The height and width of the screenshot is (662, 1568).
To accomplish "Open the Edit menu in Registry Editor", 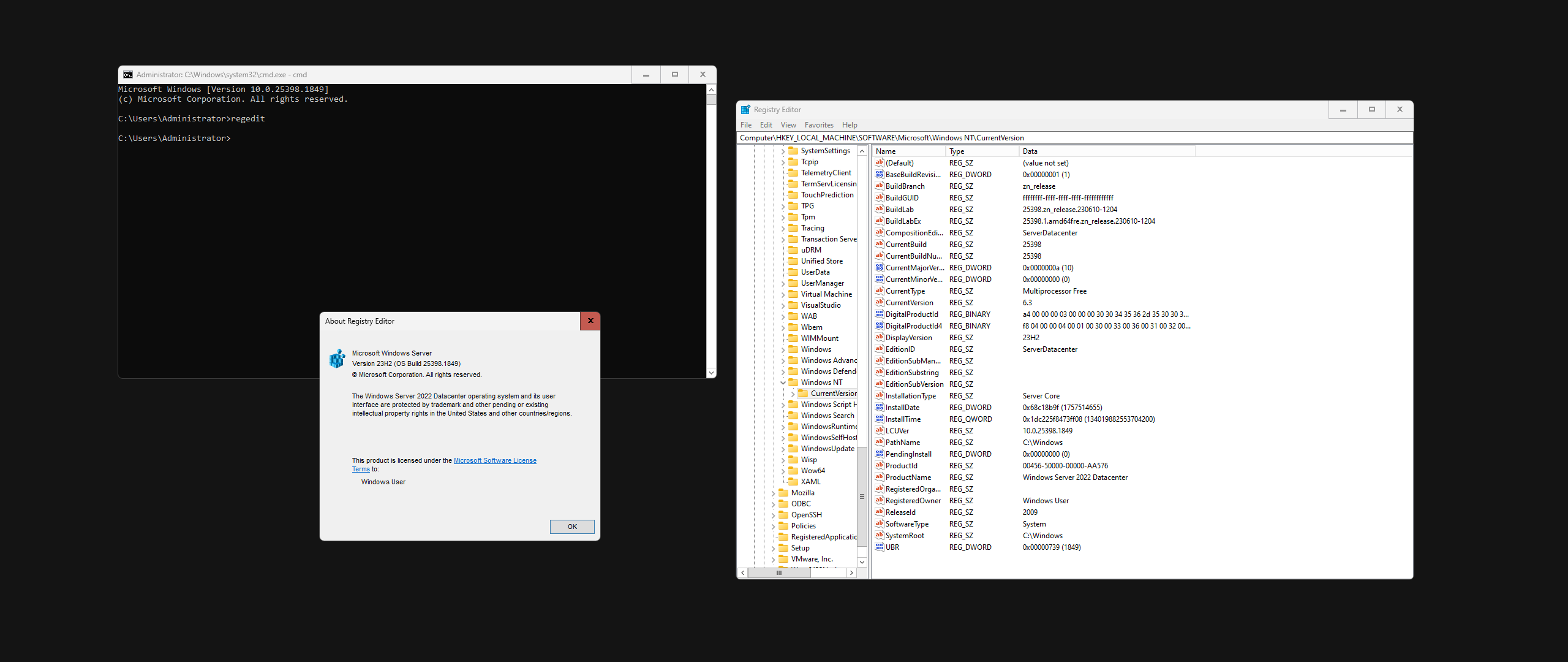I will (x=766, y=125).
